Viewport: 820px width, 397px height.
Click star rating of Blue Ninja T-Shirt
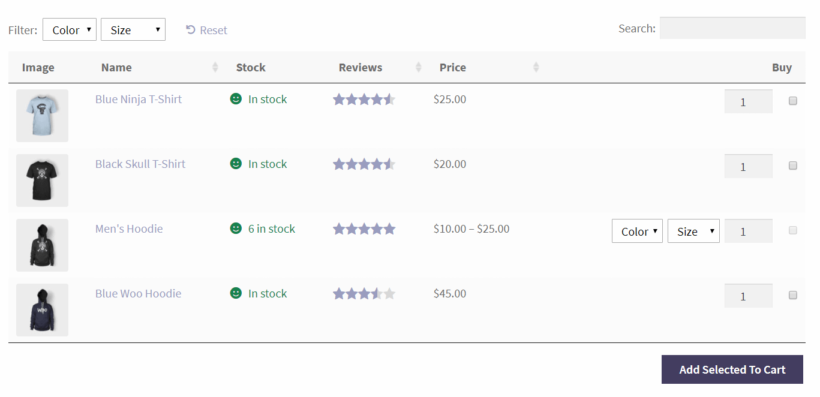(x=364, y=99)
